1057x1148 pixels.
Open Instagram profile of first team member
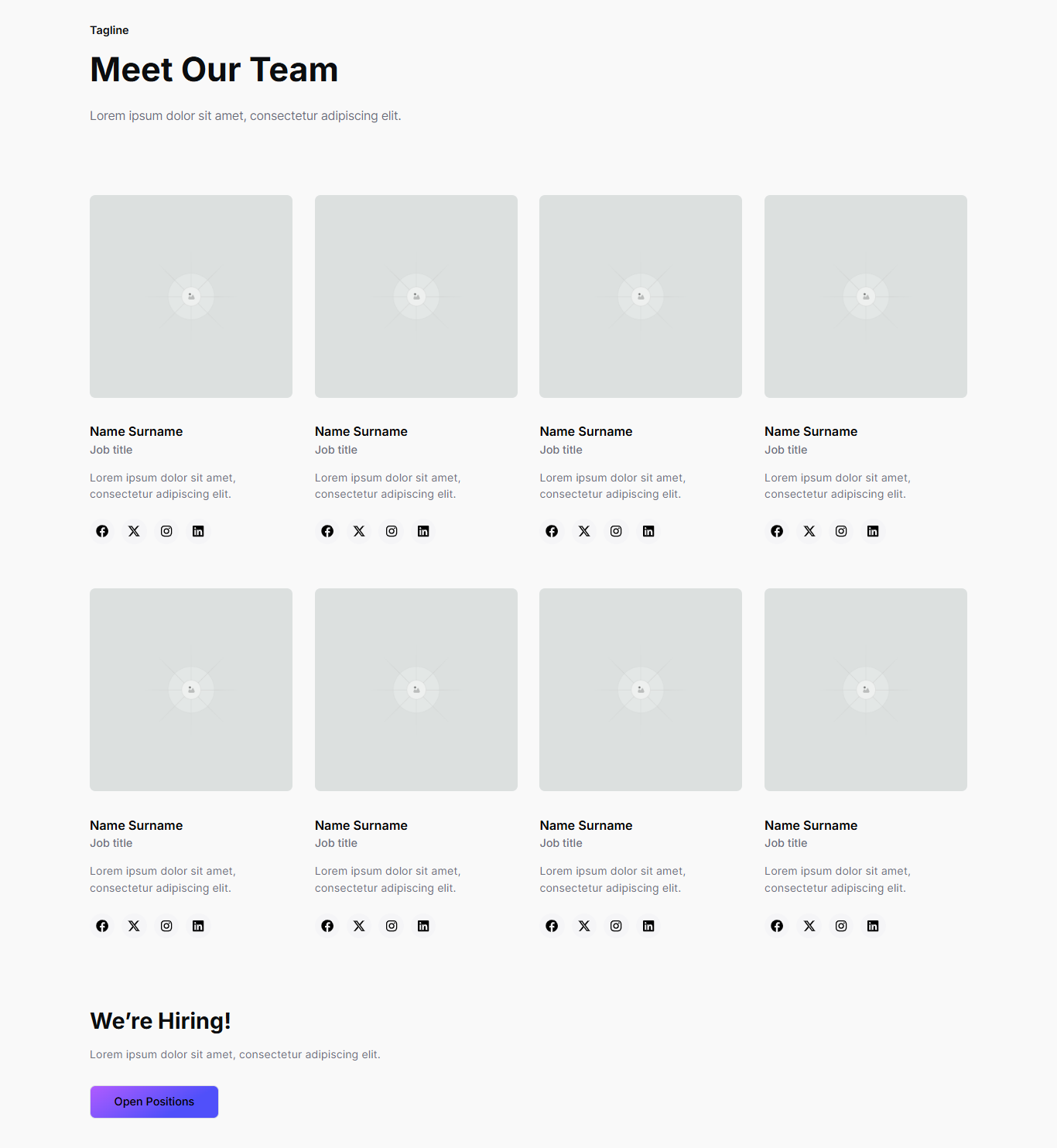pos(166,531)
